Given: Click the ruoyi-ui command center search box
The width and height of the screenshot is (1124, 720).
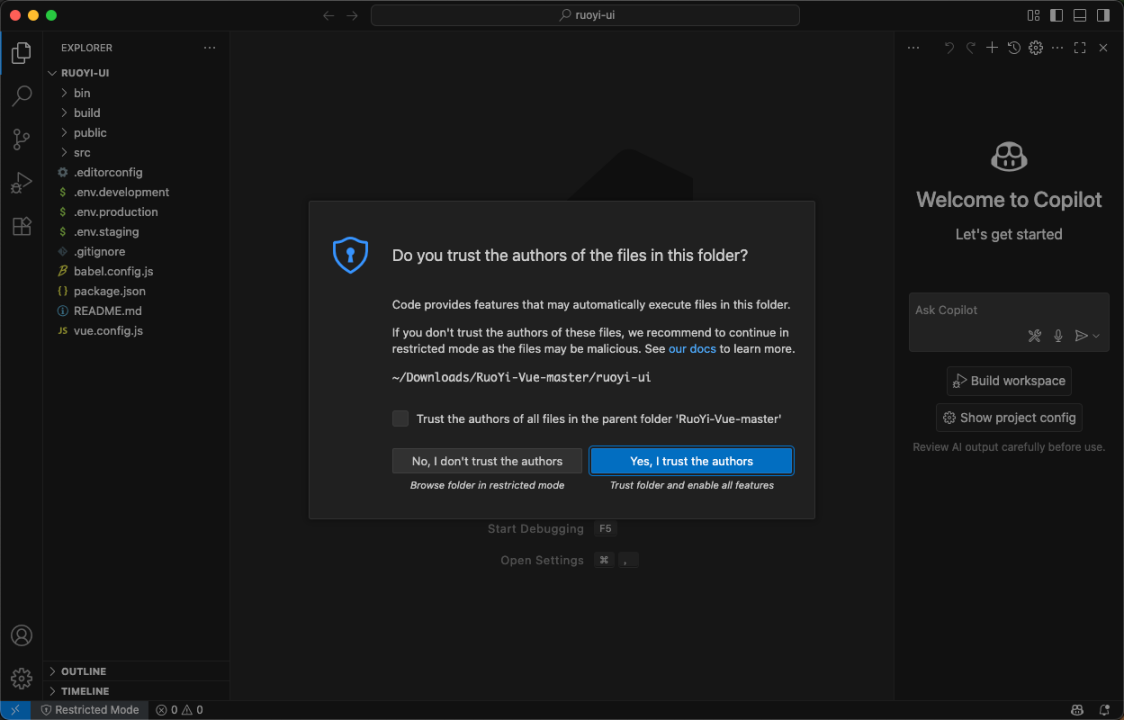Looking at the screenshot, I should [585, 15].
